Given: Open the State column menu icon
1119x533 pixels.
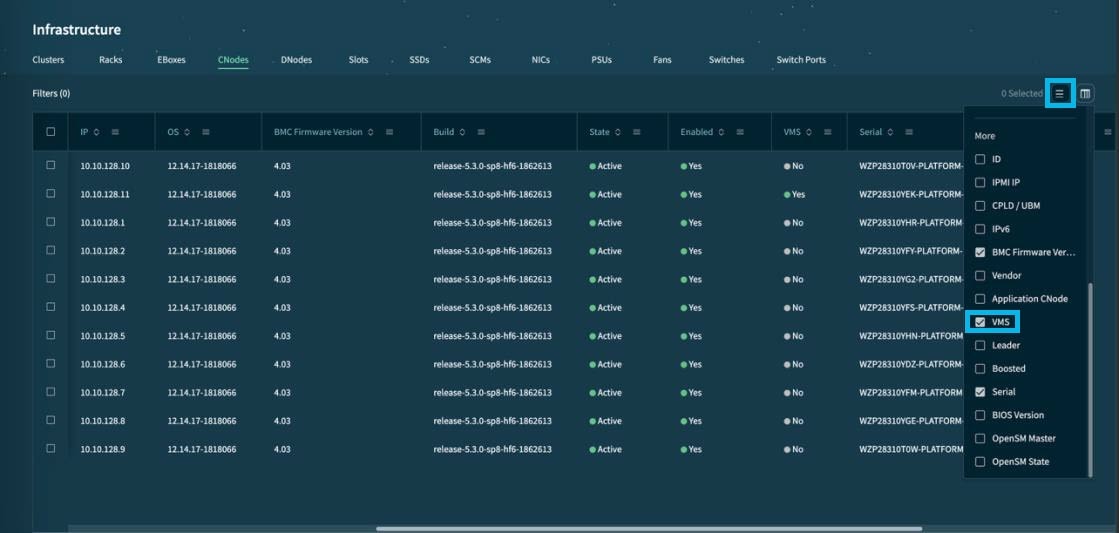Looking at the screenshot, I should pyautogui.click(x=637, y=132).
